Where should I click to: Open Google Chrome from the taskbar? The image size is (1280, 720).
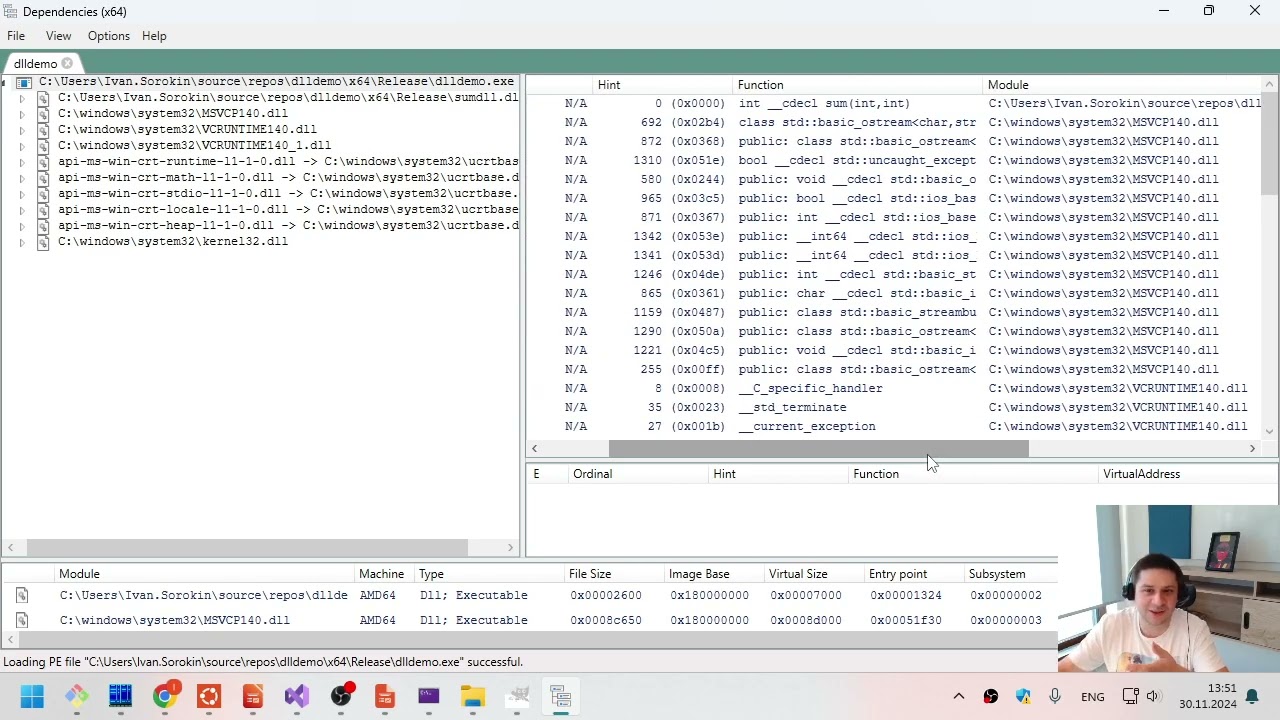165,696
